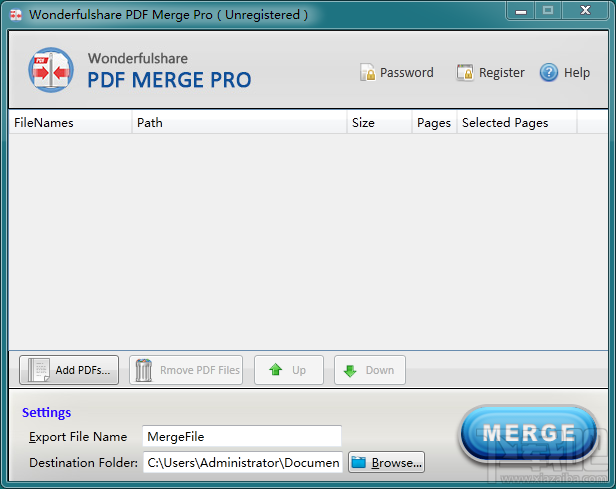
Task: Open Help with the question mark icon
Action: pyautogui.click(x=565, y=73)
